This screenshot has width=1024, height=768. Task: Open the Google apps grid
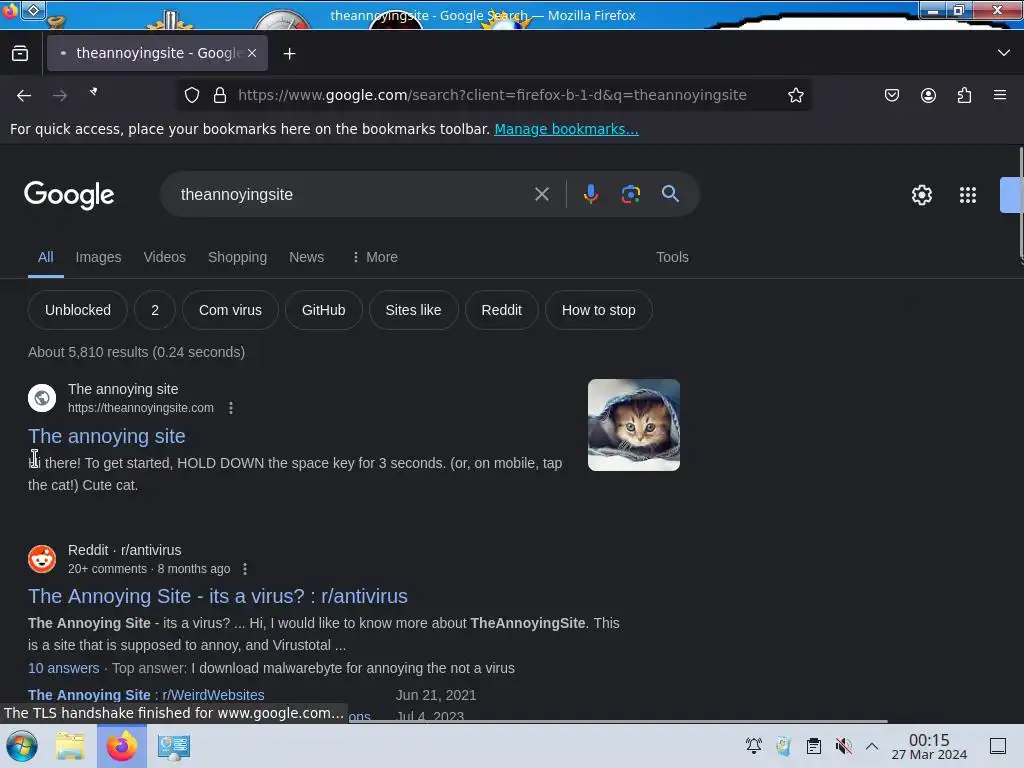point(968,195)
